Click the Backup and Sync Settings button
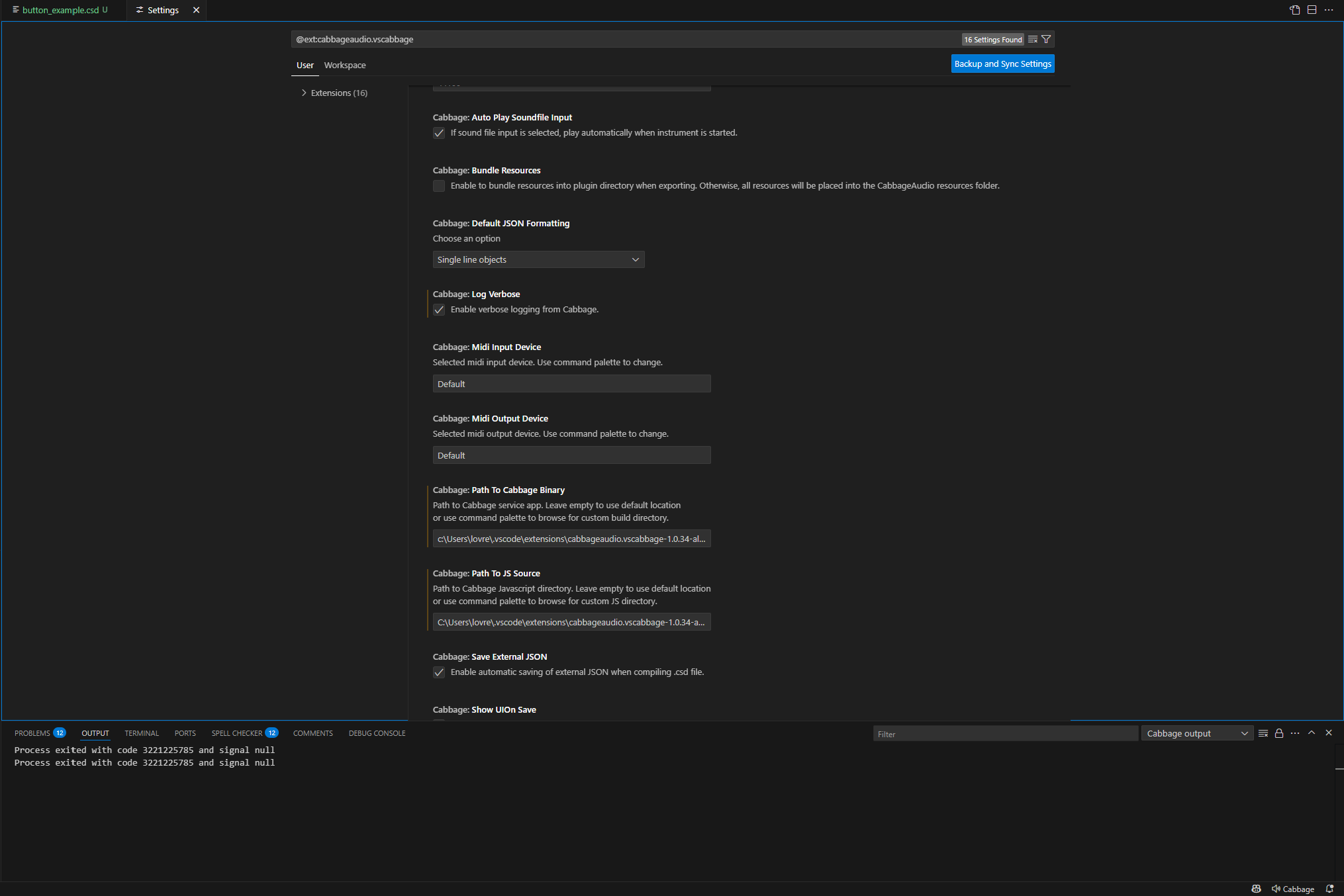Viewport: 1344px width, 896px height. pyautogui.click(x=1002, y=64)
